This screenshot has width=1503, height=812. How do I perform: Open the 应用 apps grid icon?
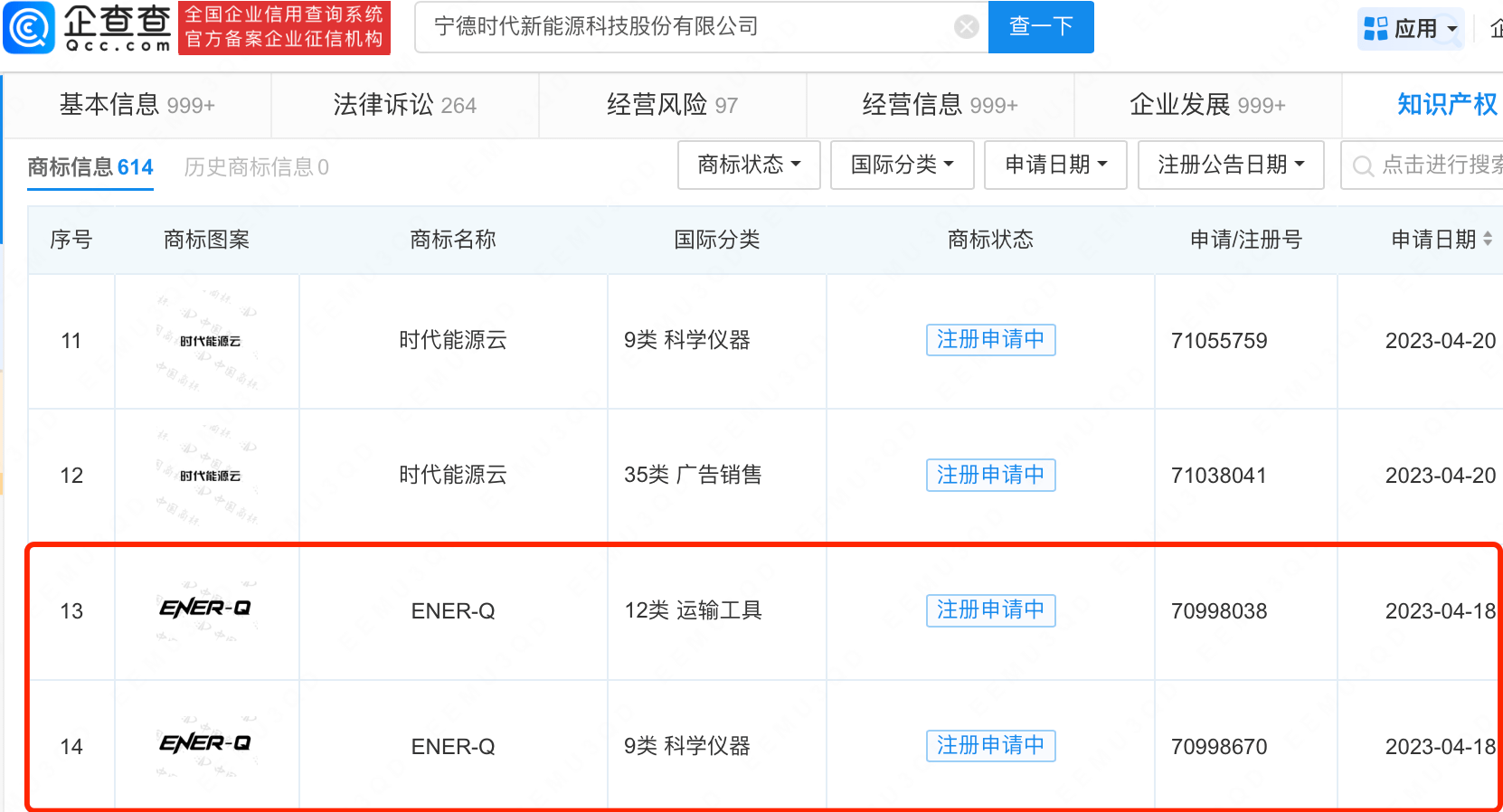tap(1375, 29)
